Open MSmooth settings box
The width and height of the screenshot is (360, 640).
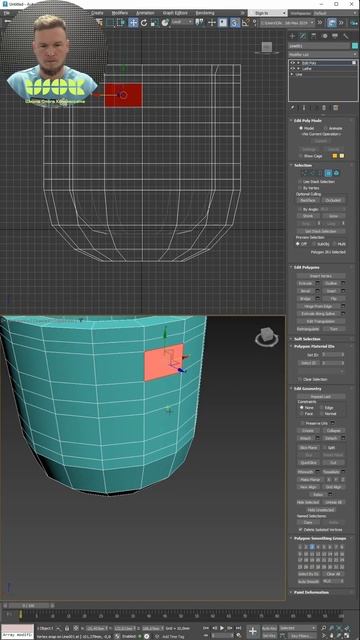318,471
